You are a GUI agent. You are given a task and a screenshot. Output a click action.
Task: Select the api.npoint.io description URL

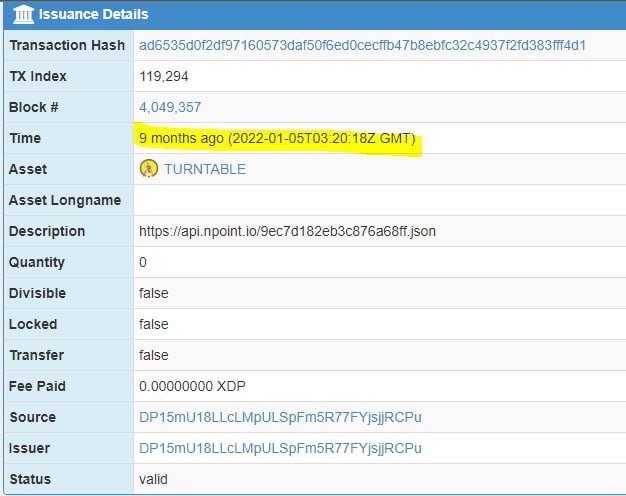[x=287, y=231]
